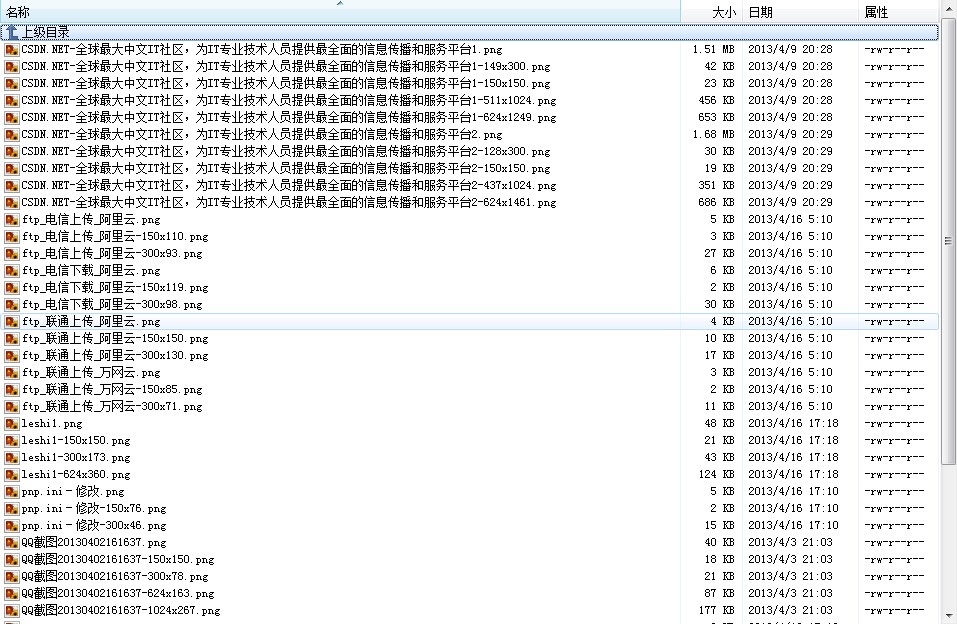Click the icon of the 服务平台1.png file
The height and width of the screenshot is (624, 957).
12,49
